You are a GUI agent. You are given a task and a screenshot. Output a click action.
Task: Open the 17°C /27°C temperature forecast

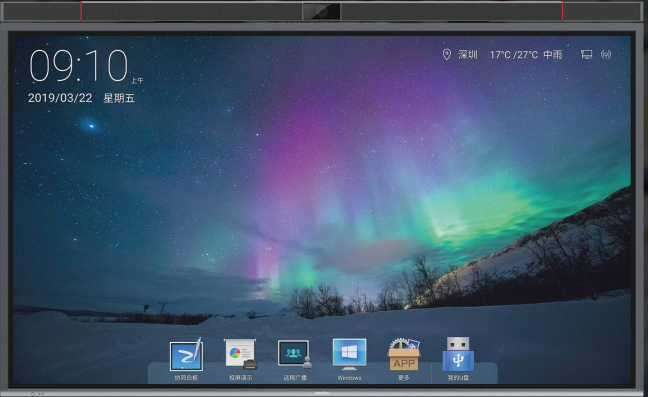click(x=514, y=55)
